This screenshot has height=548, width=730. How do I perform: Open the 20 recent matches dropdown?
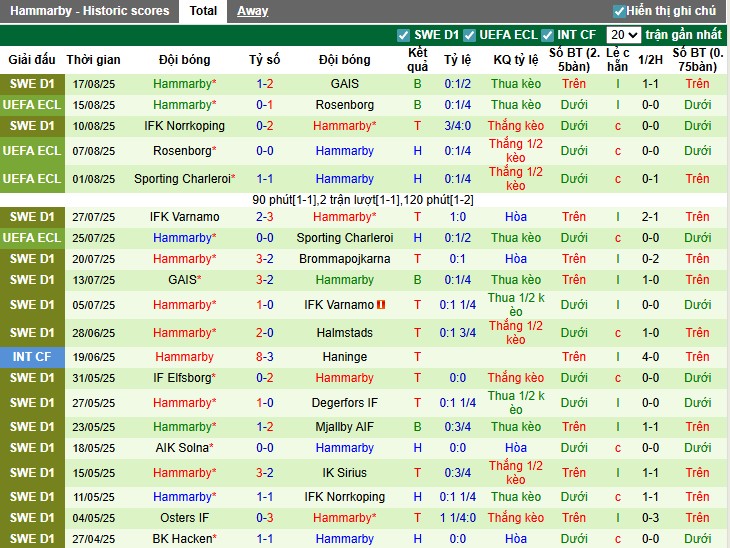click(x=623, y=35)
